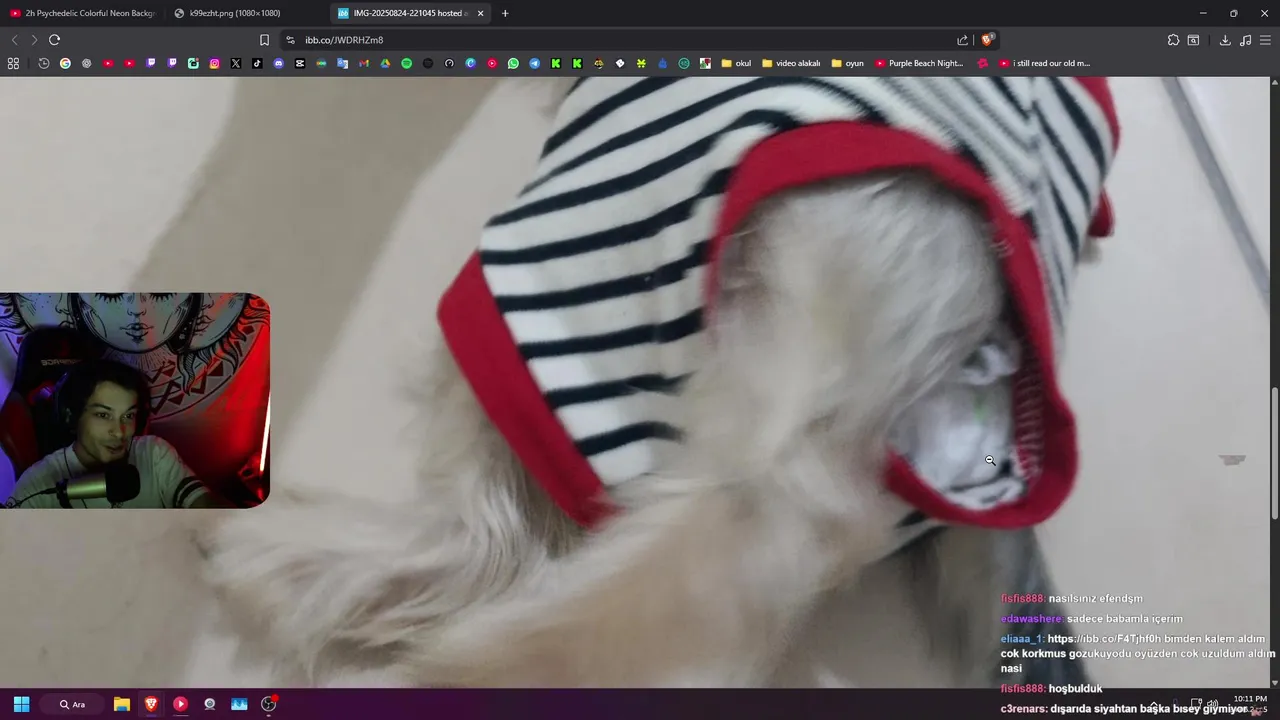This screenshot has height=720, width=1280.
Task: Bookmark this page
Action: point(264,40)
